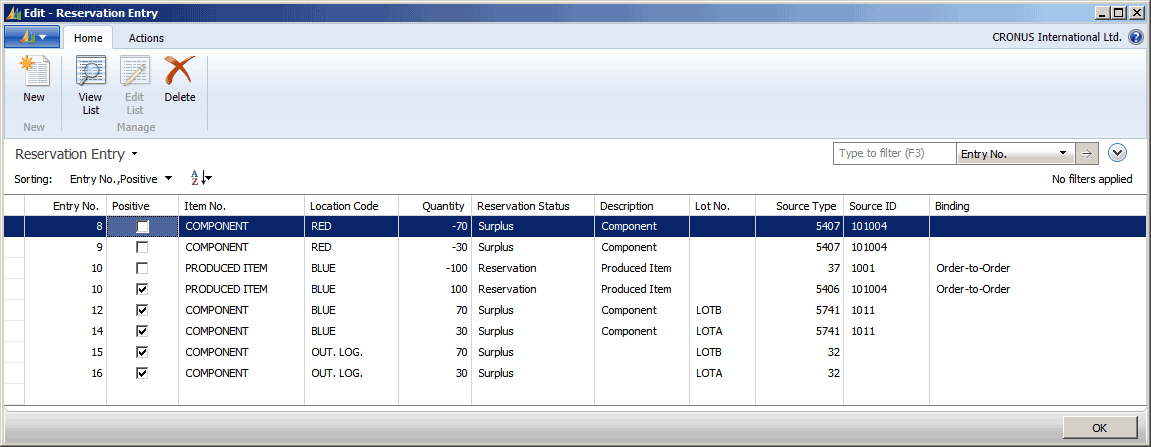Screen dimensions: 1151x447
Task: Expand the Sorting Entry No.,Positive dropdown
Action: (168, 179)
